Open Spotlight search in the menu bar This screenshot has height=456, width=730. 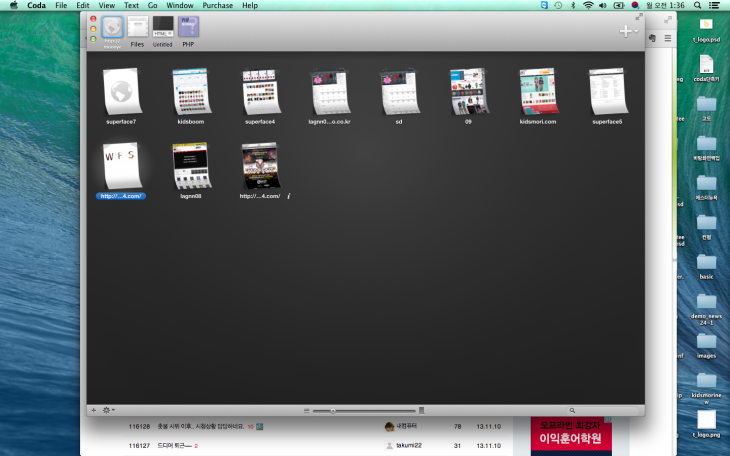coord(699,5)
